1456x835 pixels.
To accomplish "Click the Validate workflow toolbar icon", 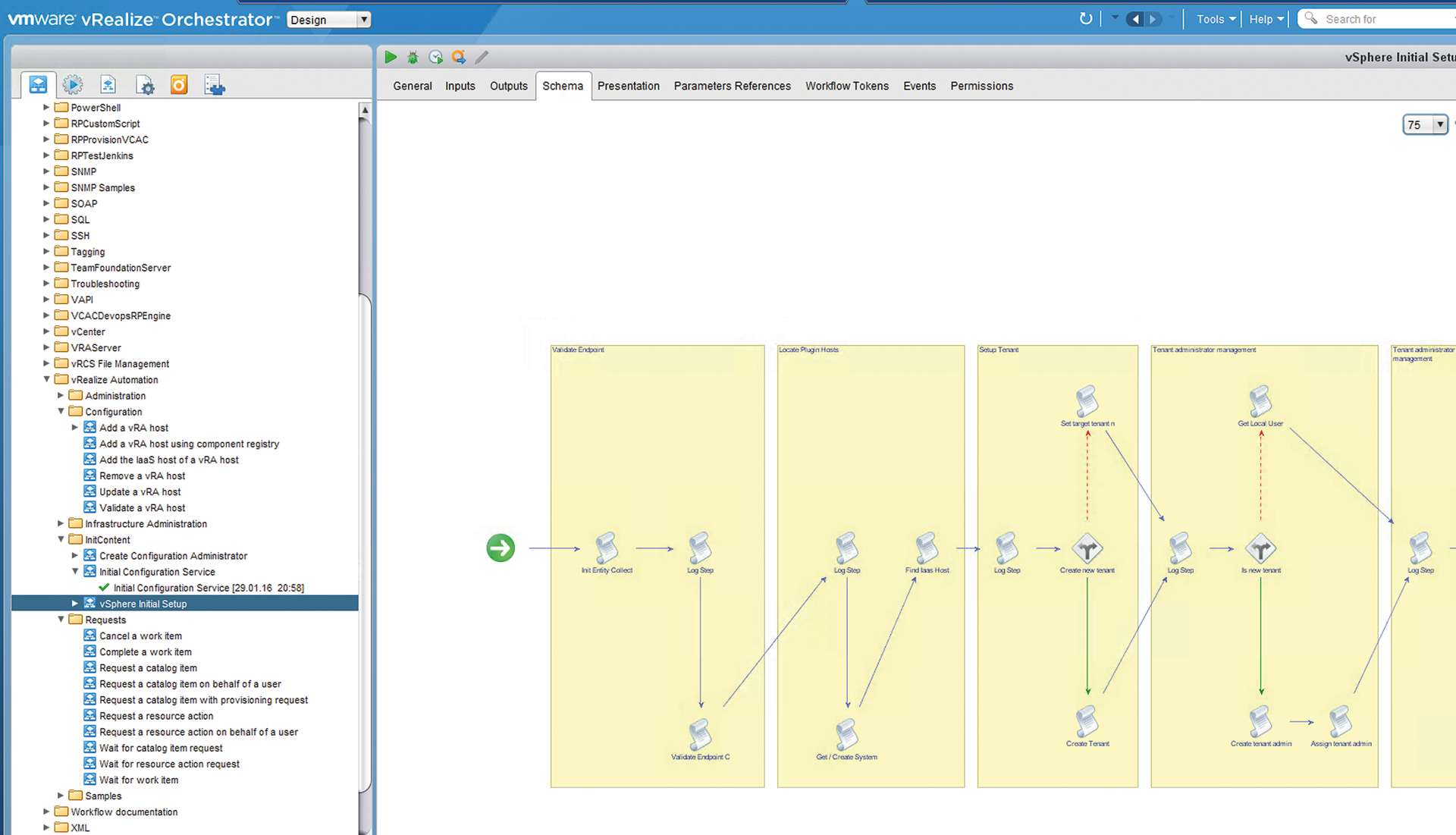I will (x=459, y=57).
